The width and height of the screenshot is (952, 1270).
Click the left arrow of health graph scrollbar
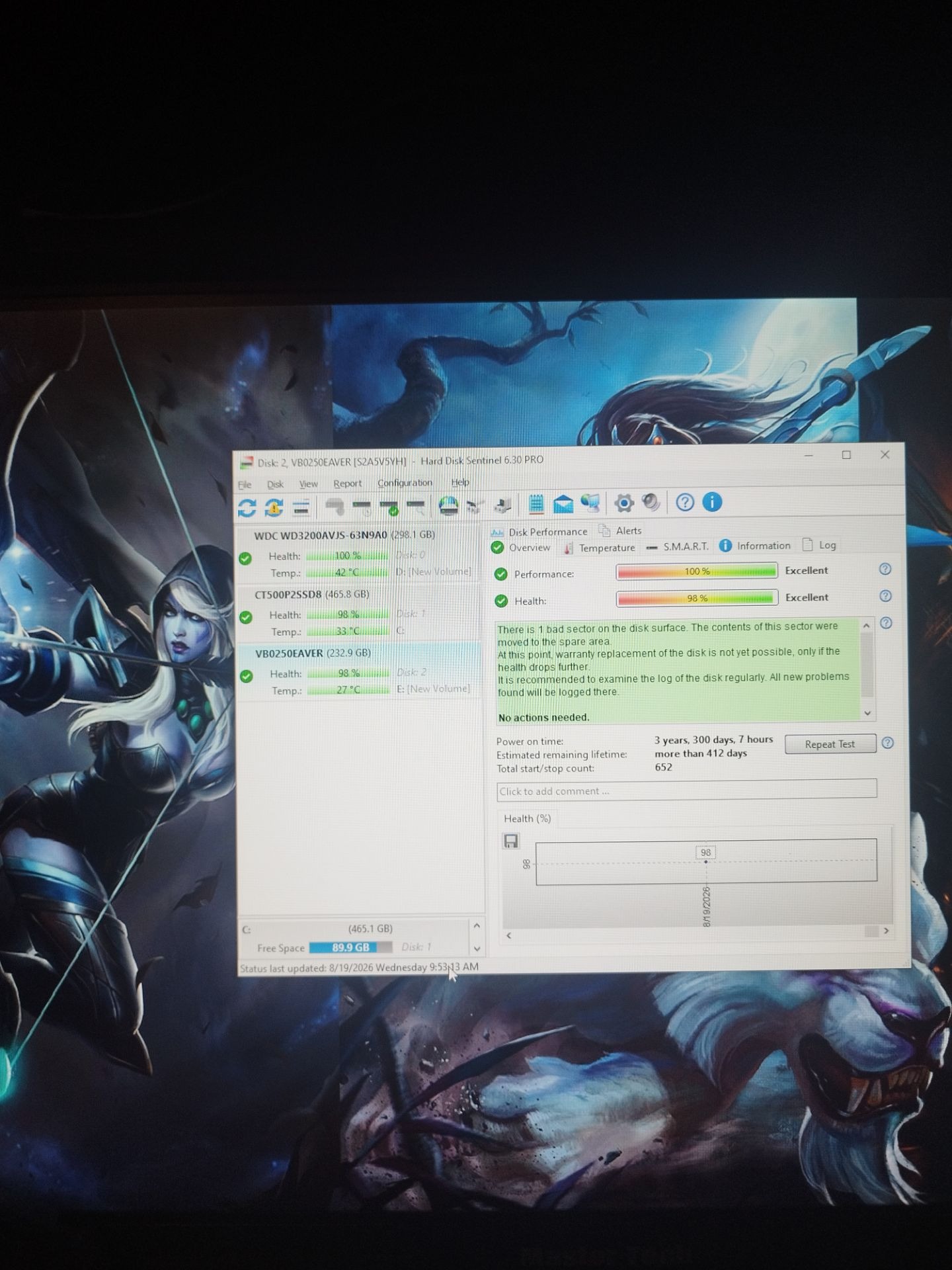pos(508,935)
